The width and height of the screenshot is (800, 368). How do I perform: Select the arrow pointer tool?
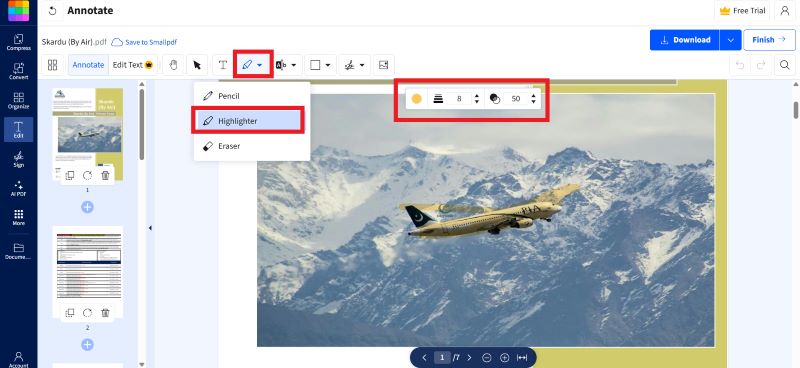click(197, 65)
